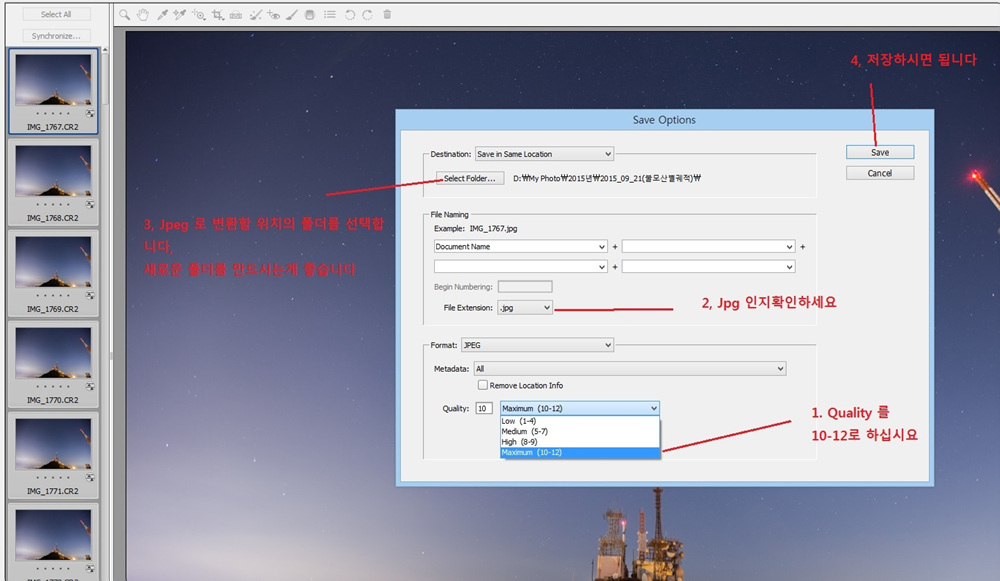Activate the Crop tool
Image resolution: width=1000 pixels, height=581 pixels.
pyautogui.click(x=217, y=15)
